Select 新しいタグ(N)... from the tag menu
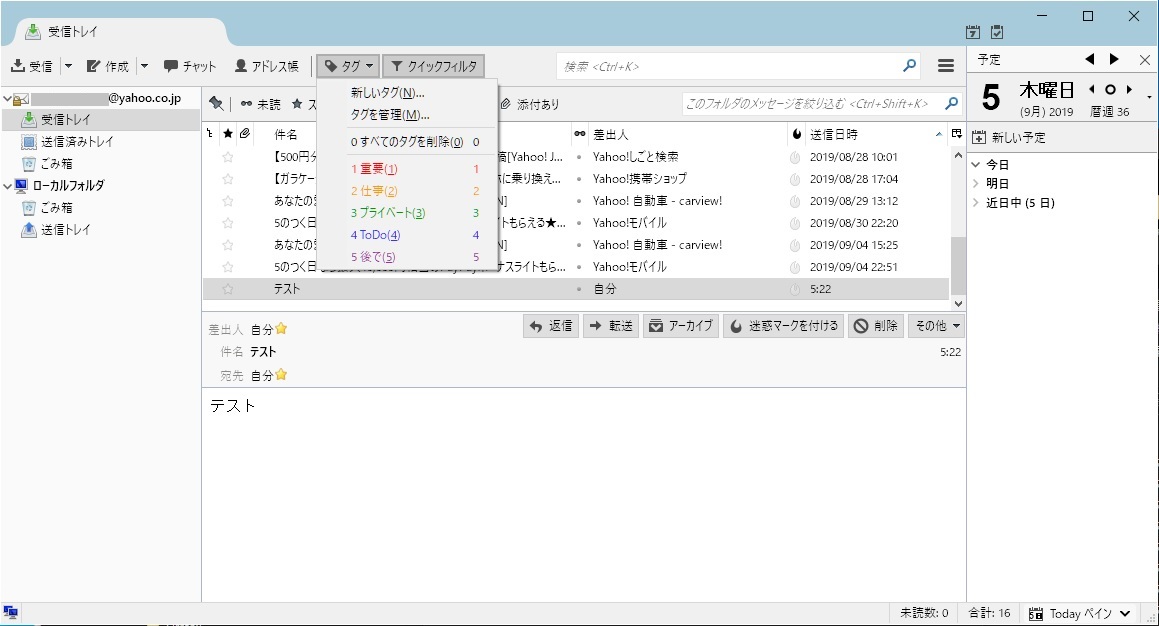This screenshot has width=1159, height=626. click(x=387, y=93)
